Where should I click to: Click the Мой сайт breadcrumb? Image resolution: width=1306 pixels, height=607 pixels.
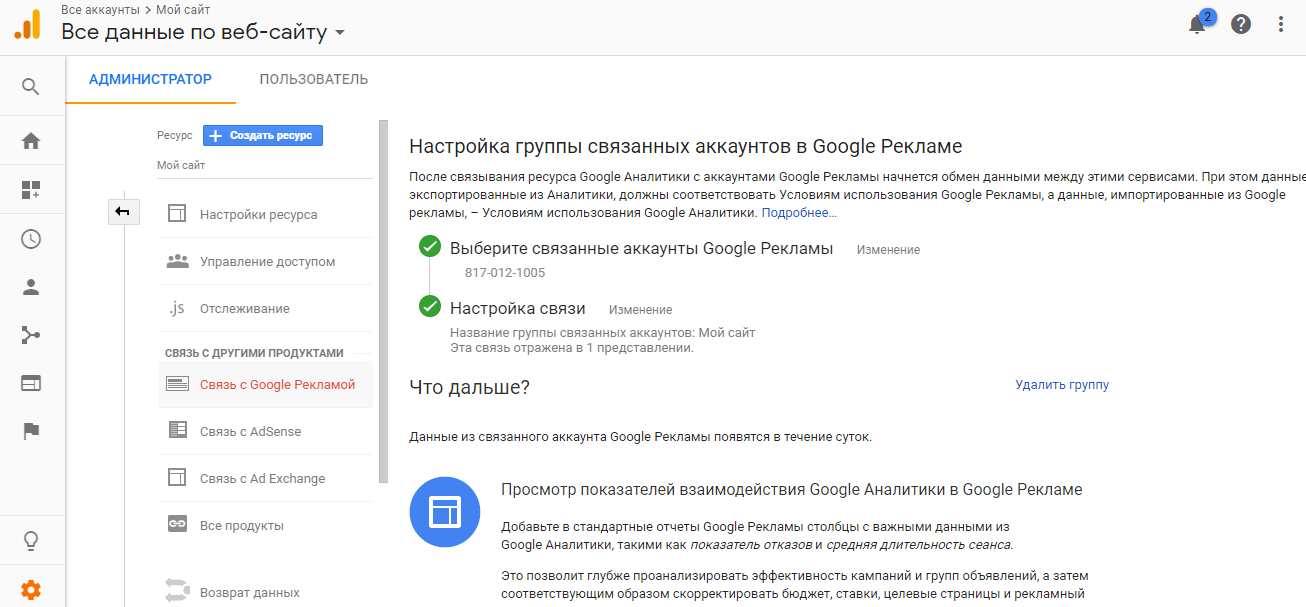(x=183, y=9)
